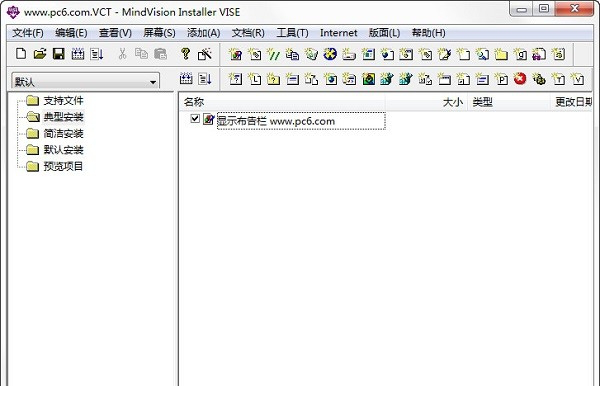The width and height of the screenshot is (600, 401).
Task: Click the grid icon right of Save
Action: [78, 54]
